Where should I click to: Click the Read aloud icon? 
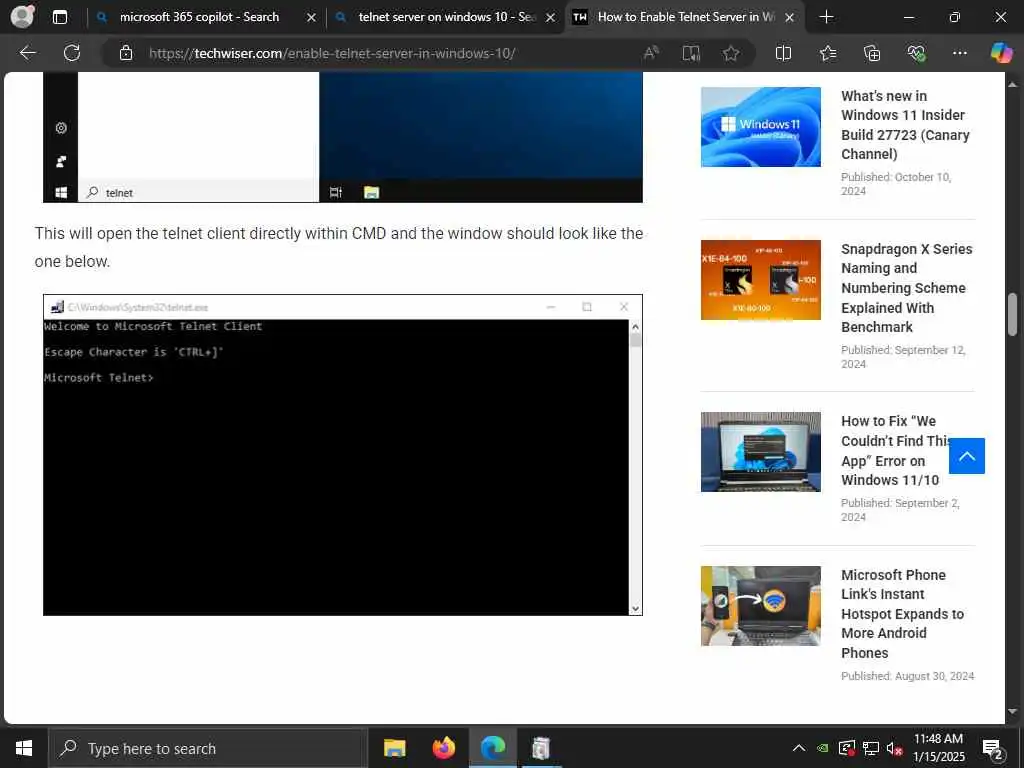(651, 53)
